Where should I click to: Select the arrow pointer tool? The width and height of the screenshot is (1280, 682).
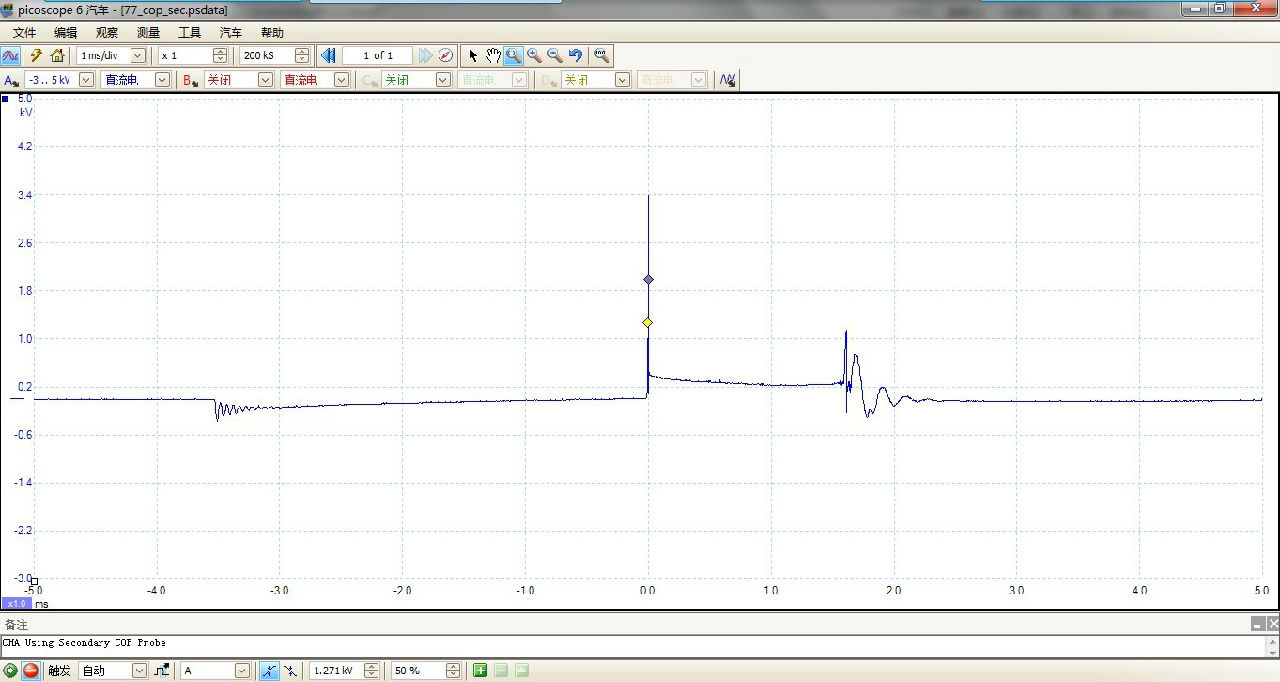point(473,56)
